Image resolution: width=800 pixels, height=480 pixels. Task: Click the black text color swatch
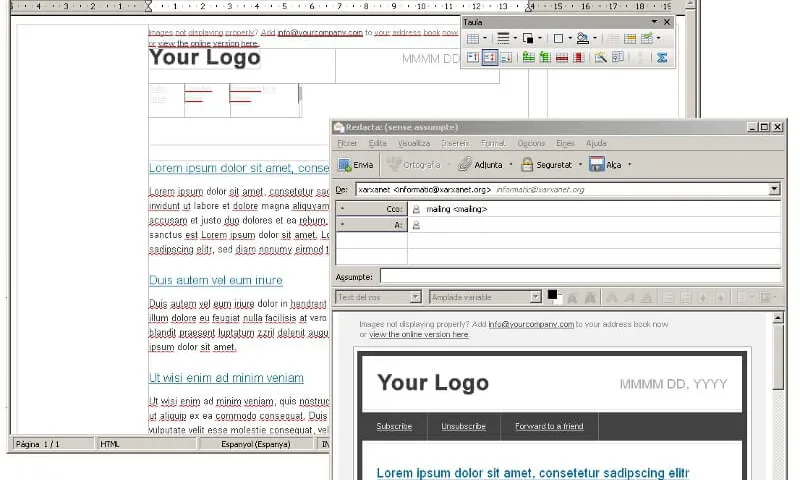point(553,295)
